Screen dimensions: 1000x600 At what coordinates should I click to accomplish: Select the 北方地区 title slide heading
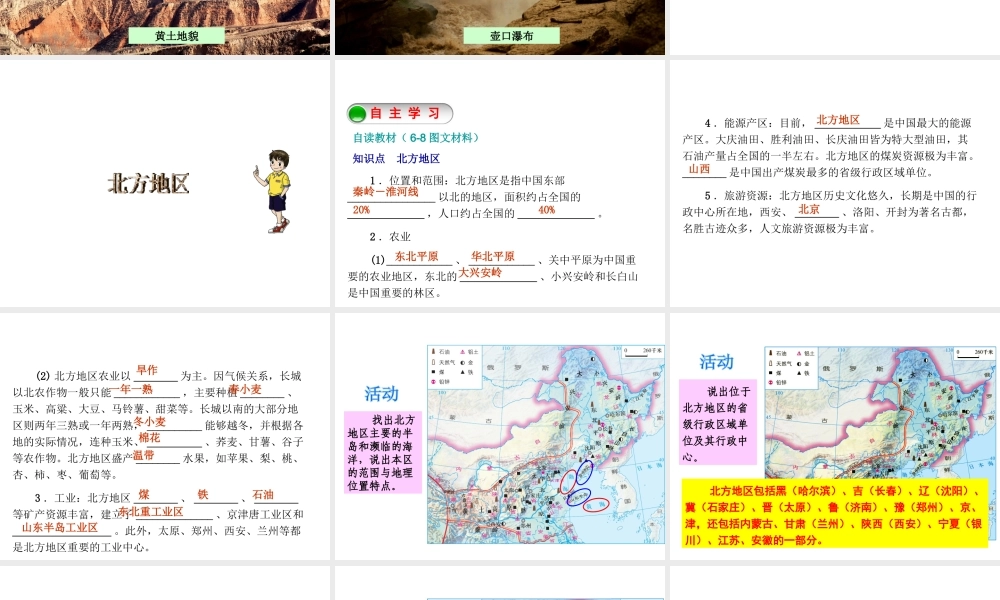pyautogui.click(x=149, y=183)
